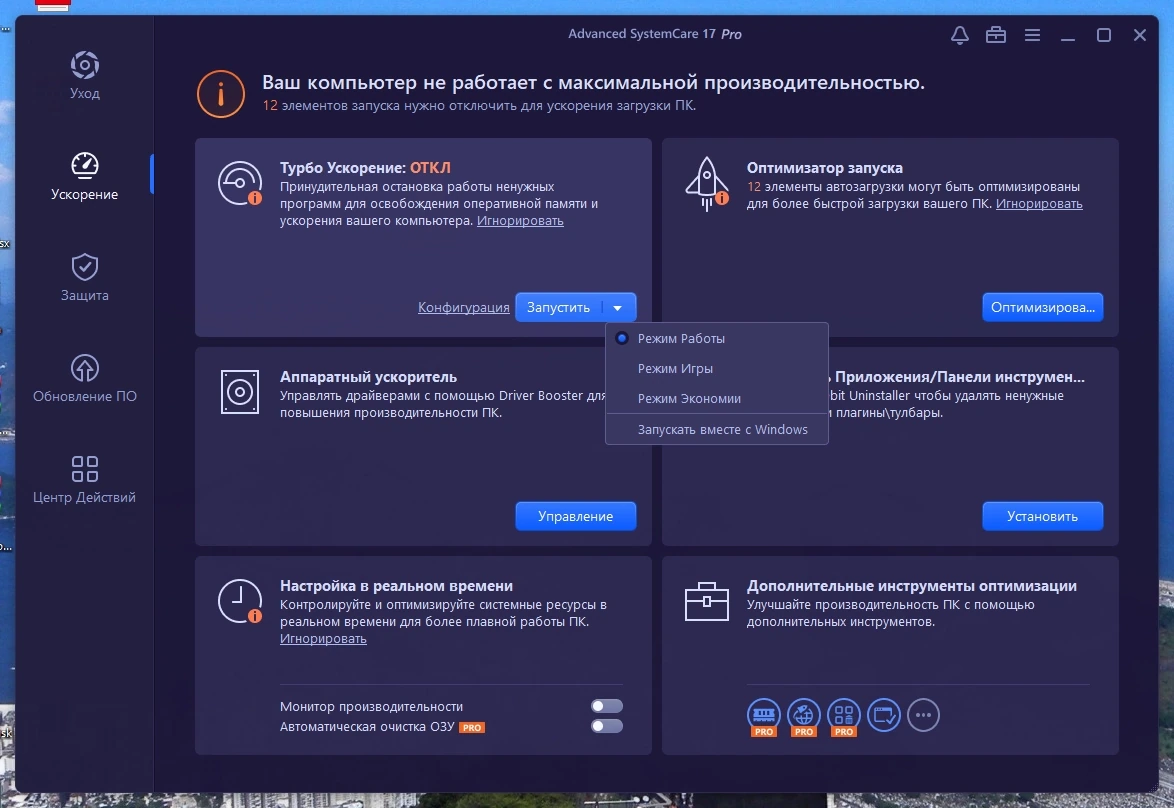The width and height of the screenshot is (1174, 808).
Task: Click the Приложения/Панели инструмен... heading
Action: click(x=958, y=377)
